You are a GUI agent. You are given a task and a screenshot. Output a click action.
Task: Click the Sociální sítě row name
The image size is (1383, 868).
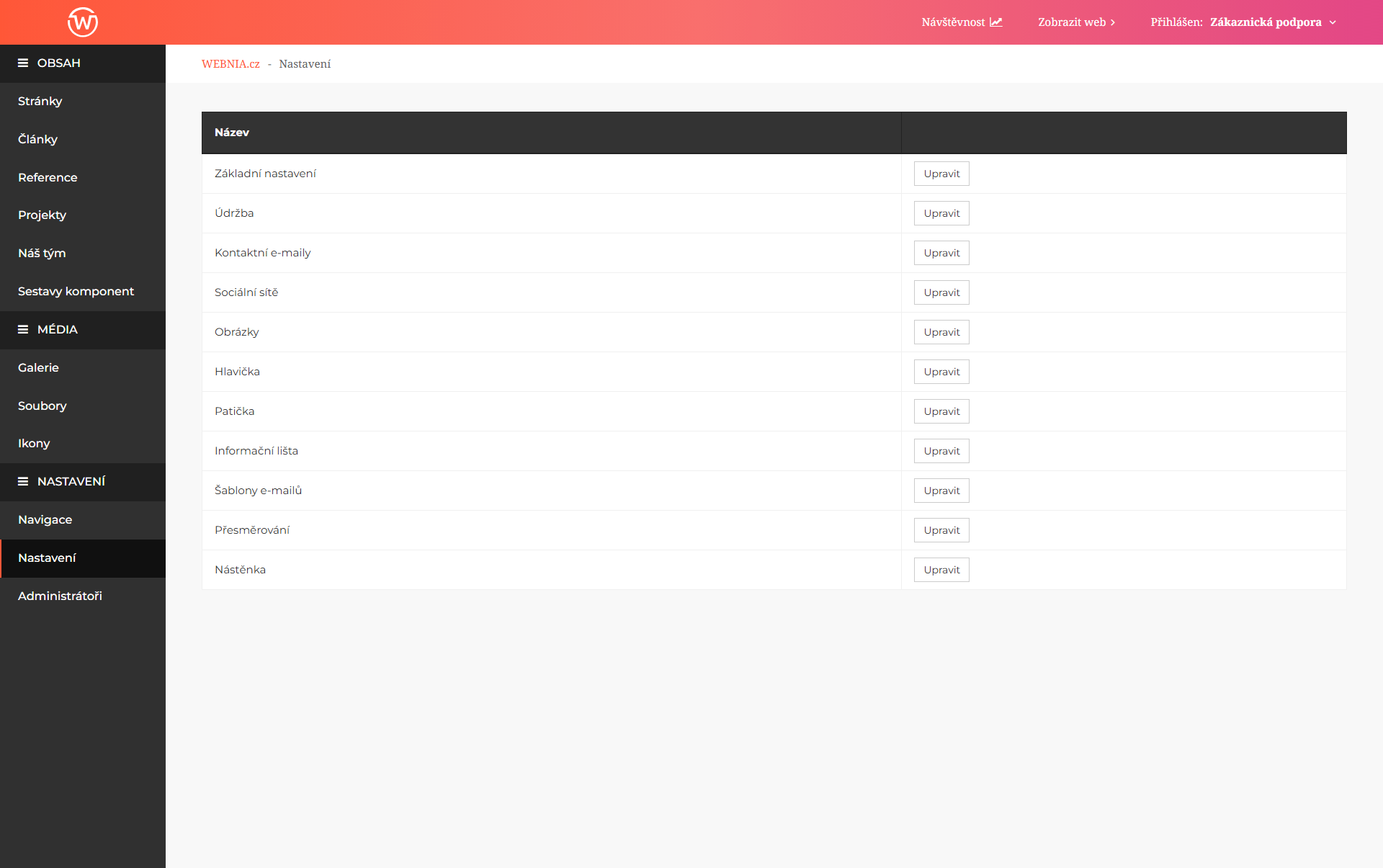point(246,292)
